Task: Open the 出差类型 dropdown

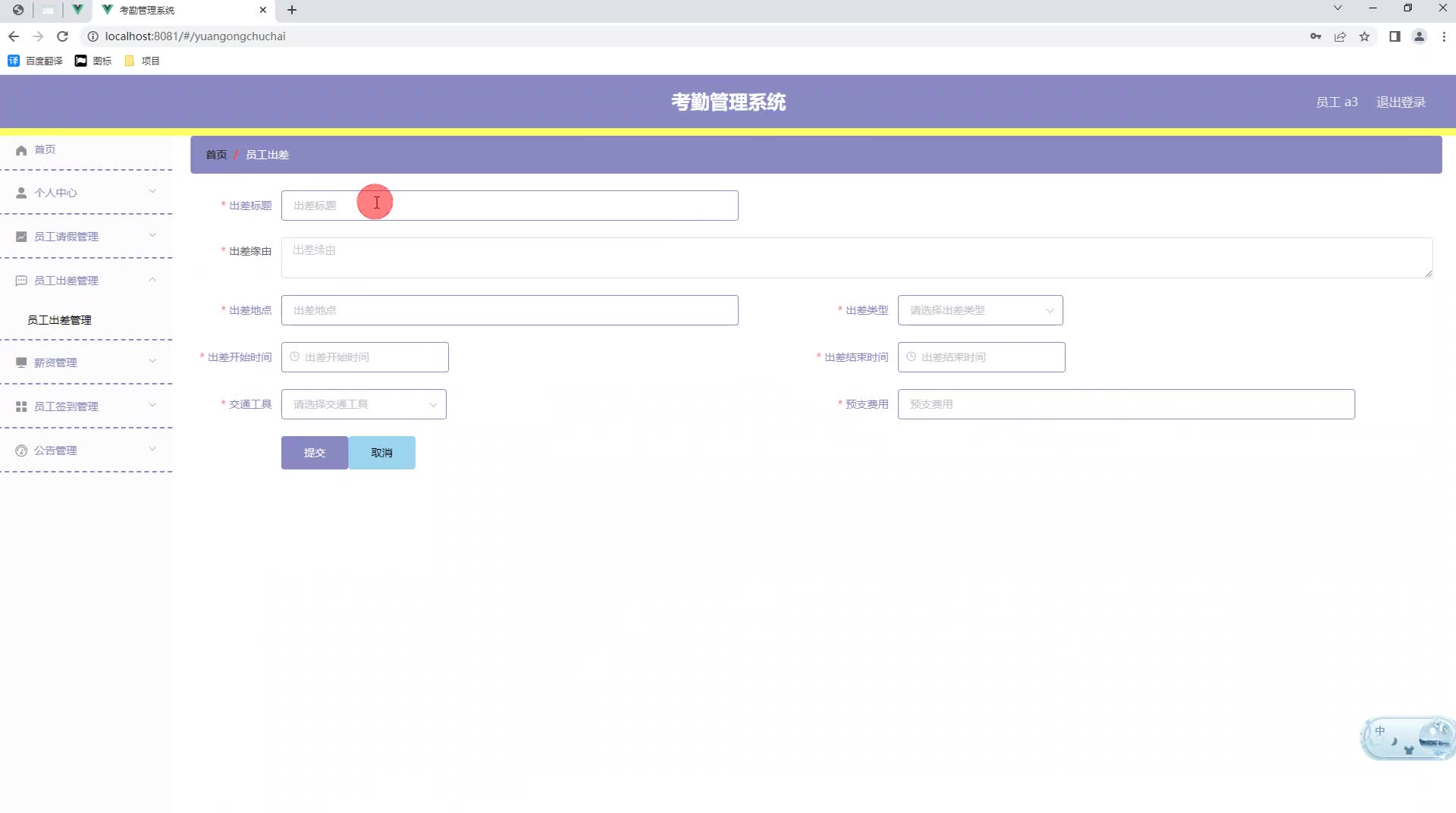Action: coord(979,310)
